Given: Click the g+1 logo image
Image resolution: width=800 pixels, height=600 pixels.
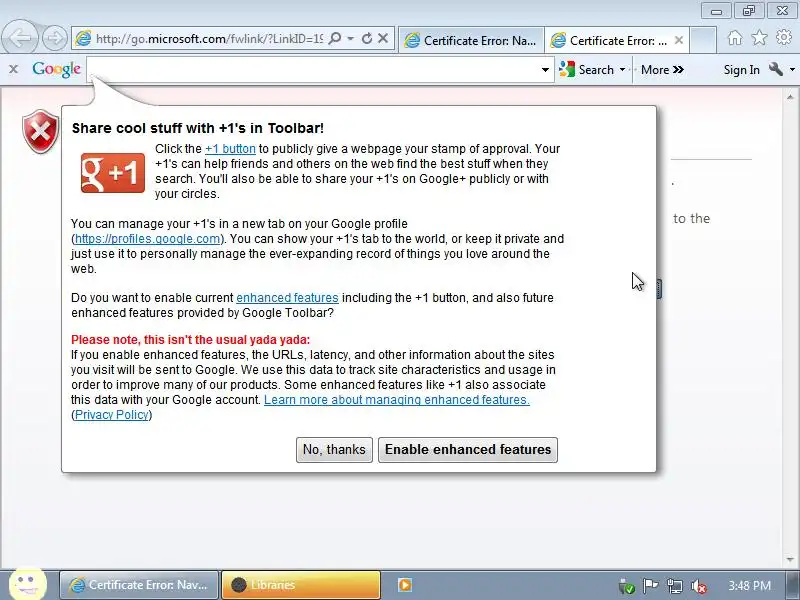Looking at the screenshot, I should coord(113,172).
